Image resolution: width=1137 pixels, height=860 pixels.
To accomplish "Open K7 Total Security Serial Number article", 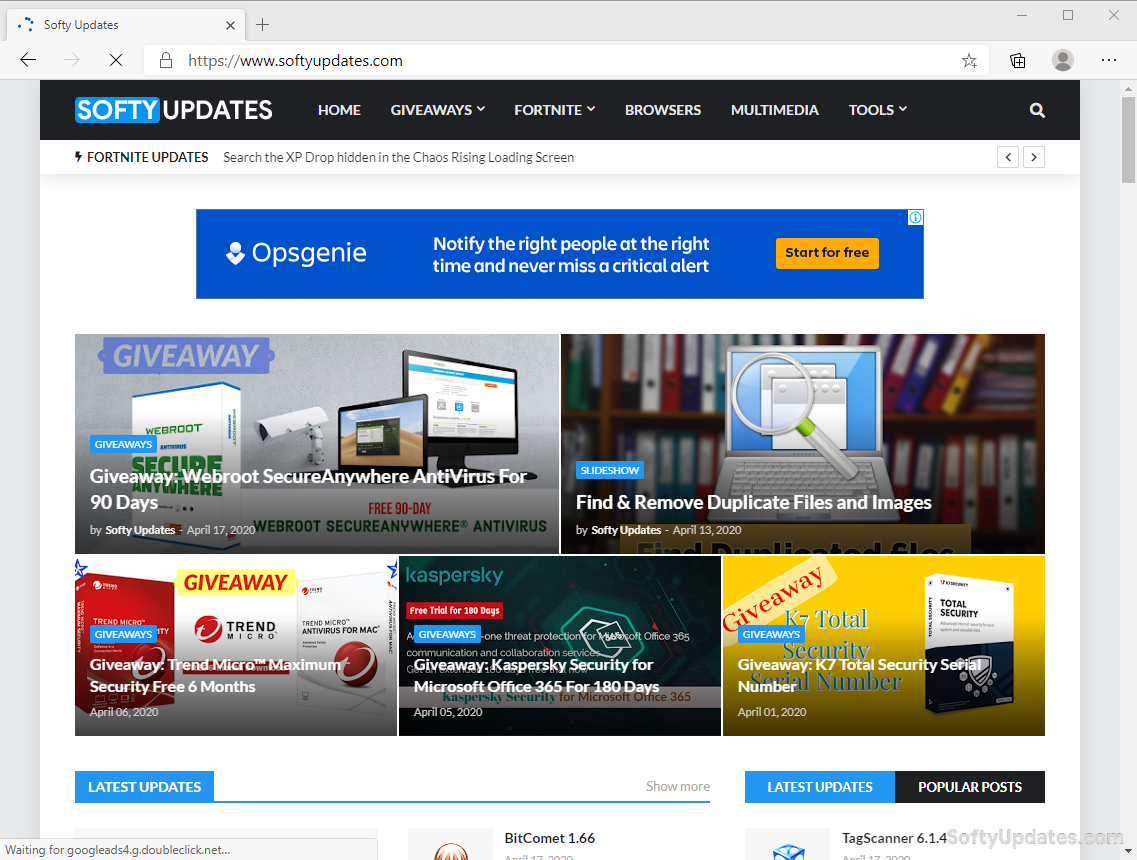I will (859, 676).
